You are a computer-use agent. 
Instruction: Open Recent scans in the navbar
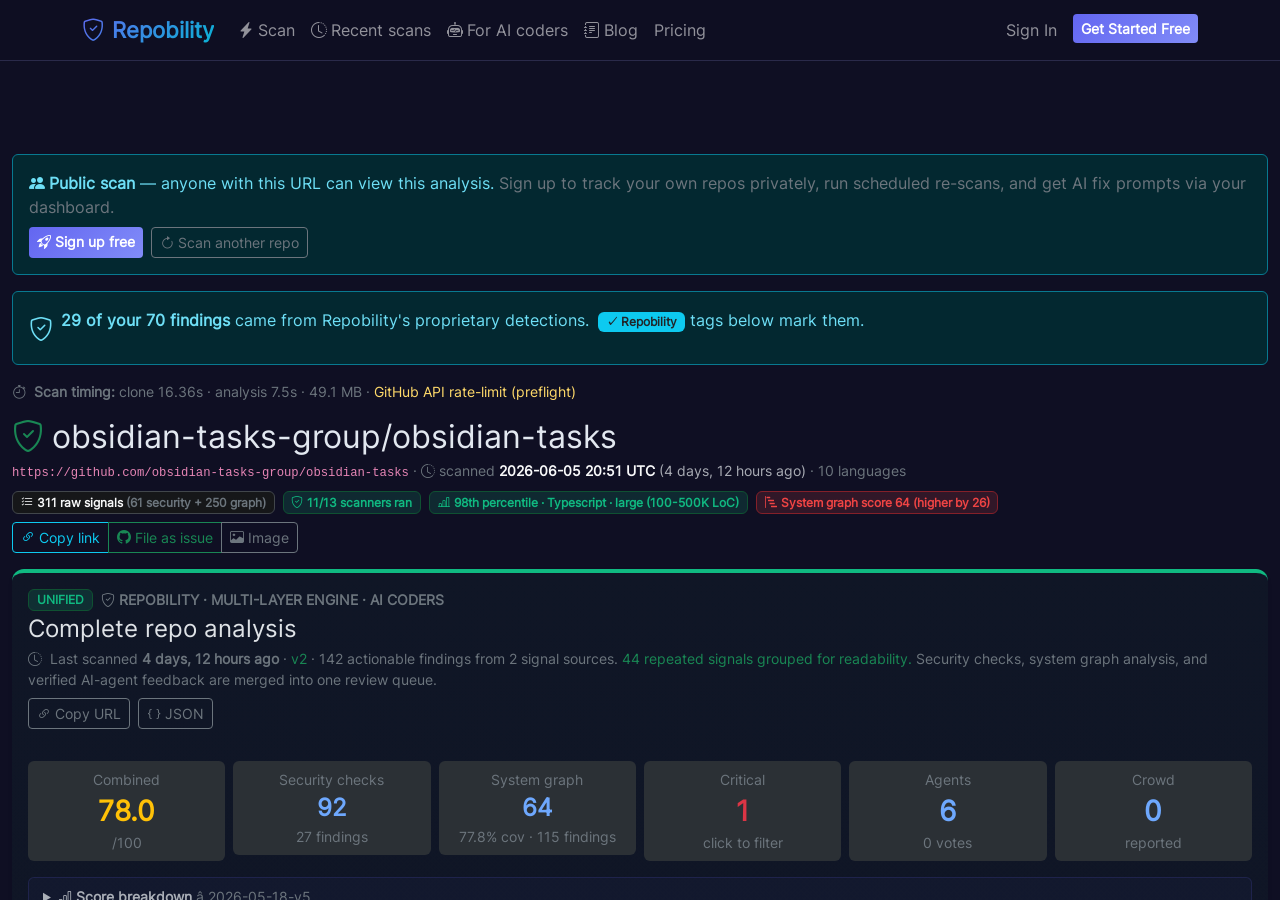click(x=371, y=30)
